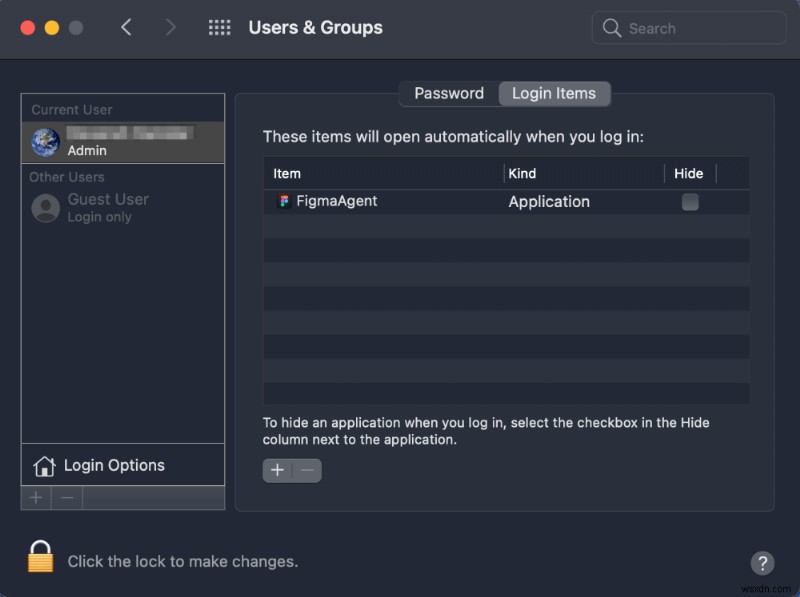Go back using the left chevron
800x597 pixels.
pos(126,28)
